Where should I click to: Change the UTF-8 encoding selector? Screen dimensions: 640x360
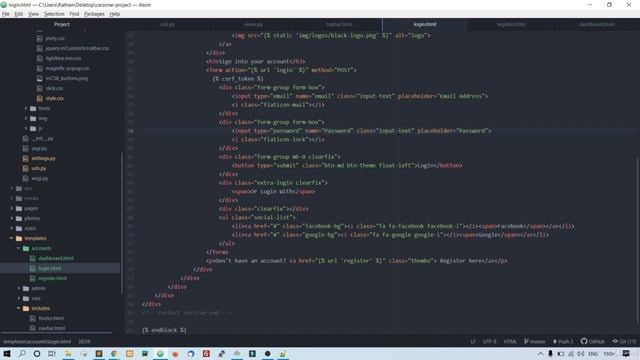coord(490,342)
